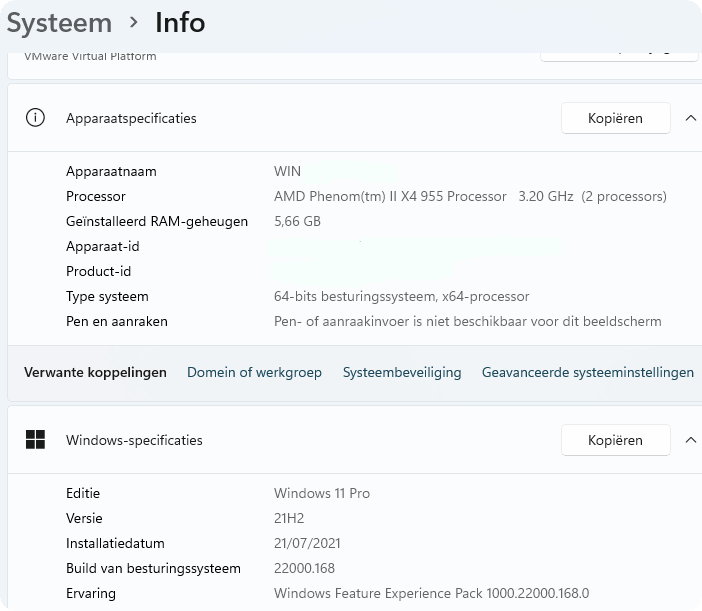
Task: Click the Type systeem label
Action: 107,296
